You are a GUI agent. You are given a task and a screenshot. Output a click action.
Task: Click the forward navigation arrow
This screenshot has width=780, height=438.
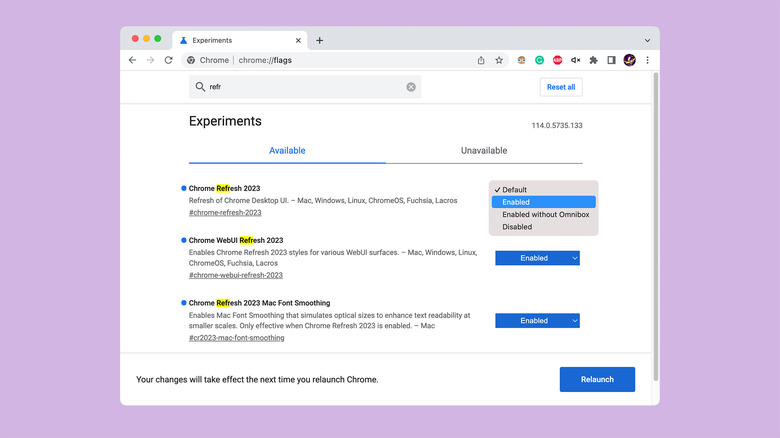(150, 60)
